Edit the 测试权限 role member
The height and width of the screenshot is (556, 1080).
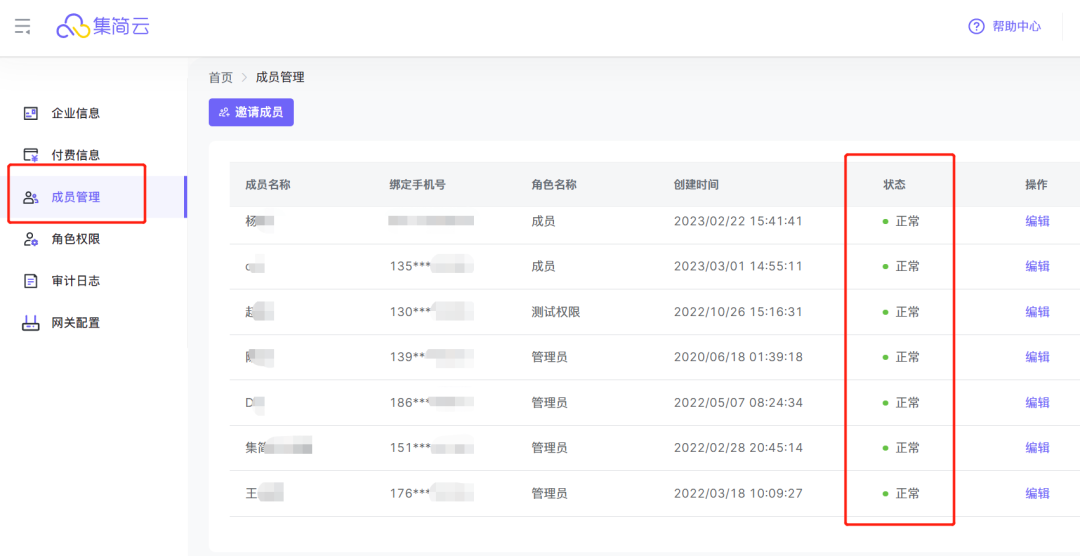click(1037, 312)
